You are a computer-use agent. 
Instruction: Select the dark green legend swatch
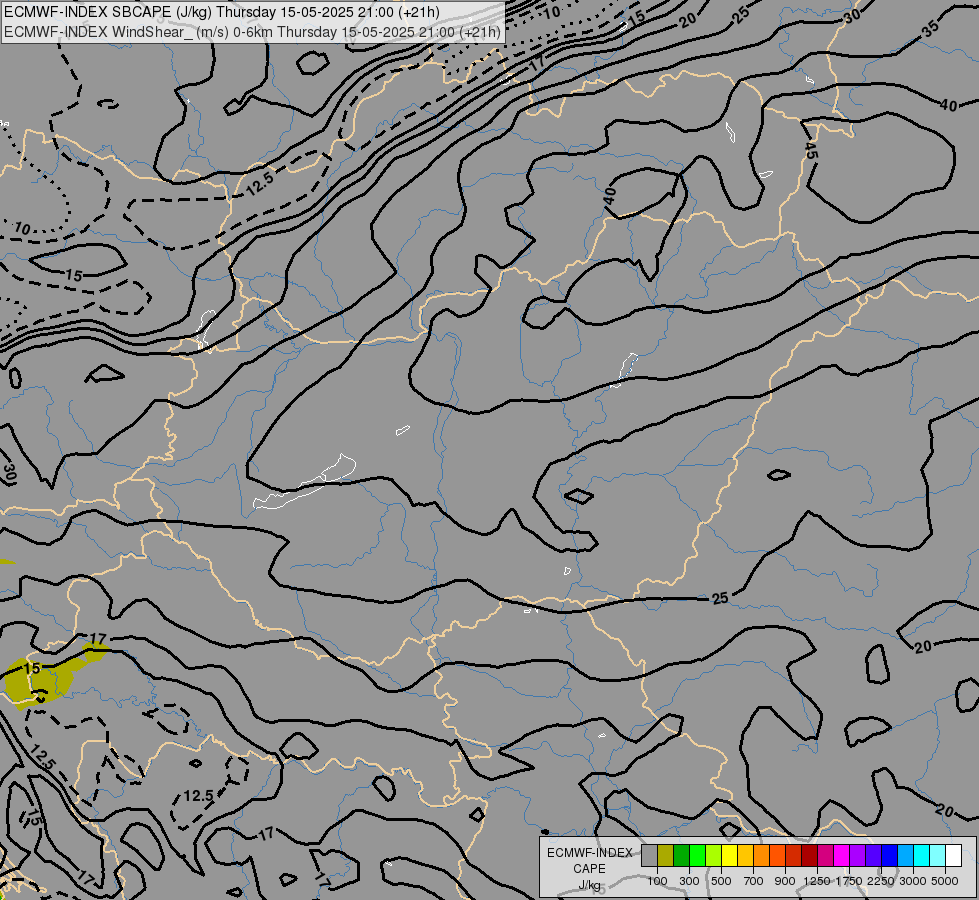pos(681,855)
